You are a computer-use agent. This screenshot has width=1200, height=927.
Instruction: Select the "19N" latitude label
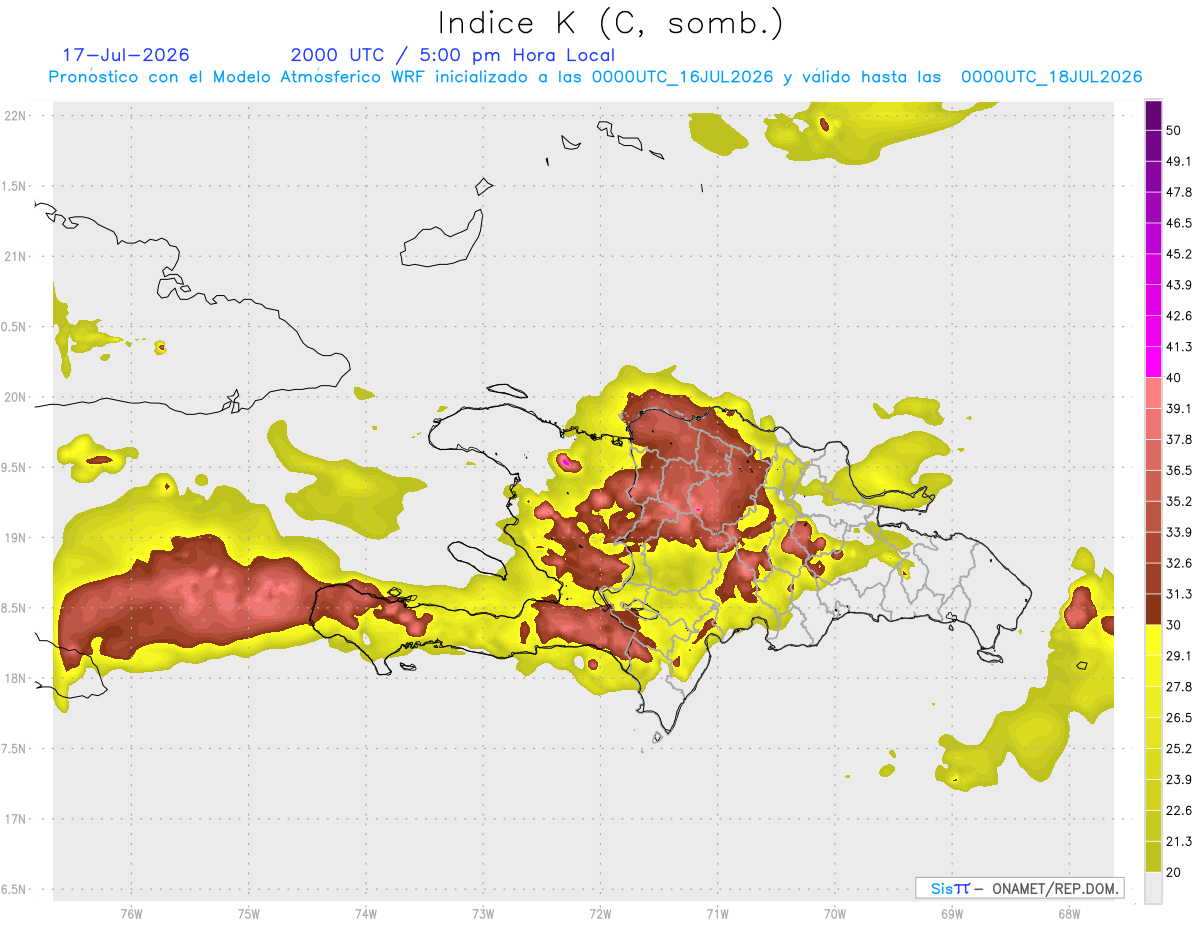[x=16, y=537]
